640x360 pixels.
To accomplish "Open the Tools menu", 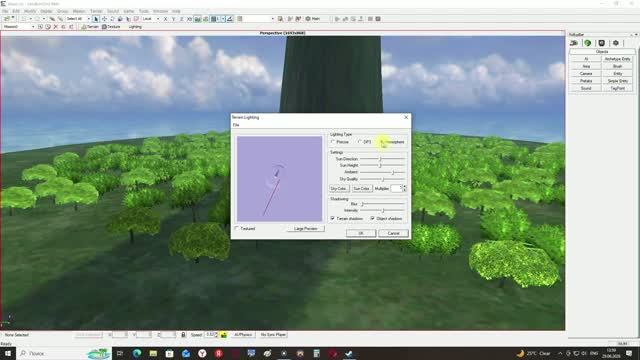I will pos(144,11).
